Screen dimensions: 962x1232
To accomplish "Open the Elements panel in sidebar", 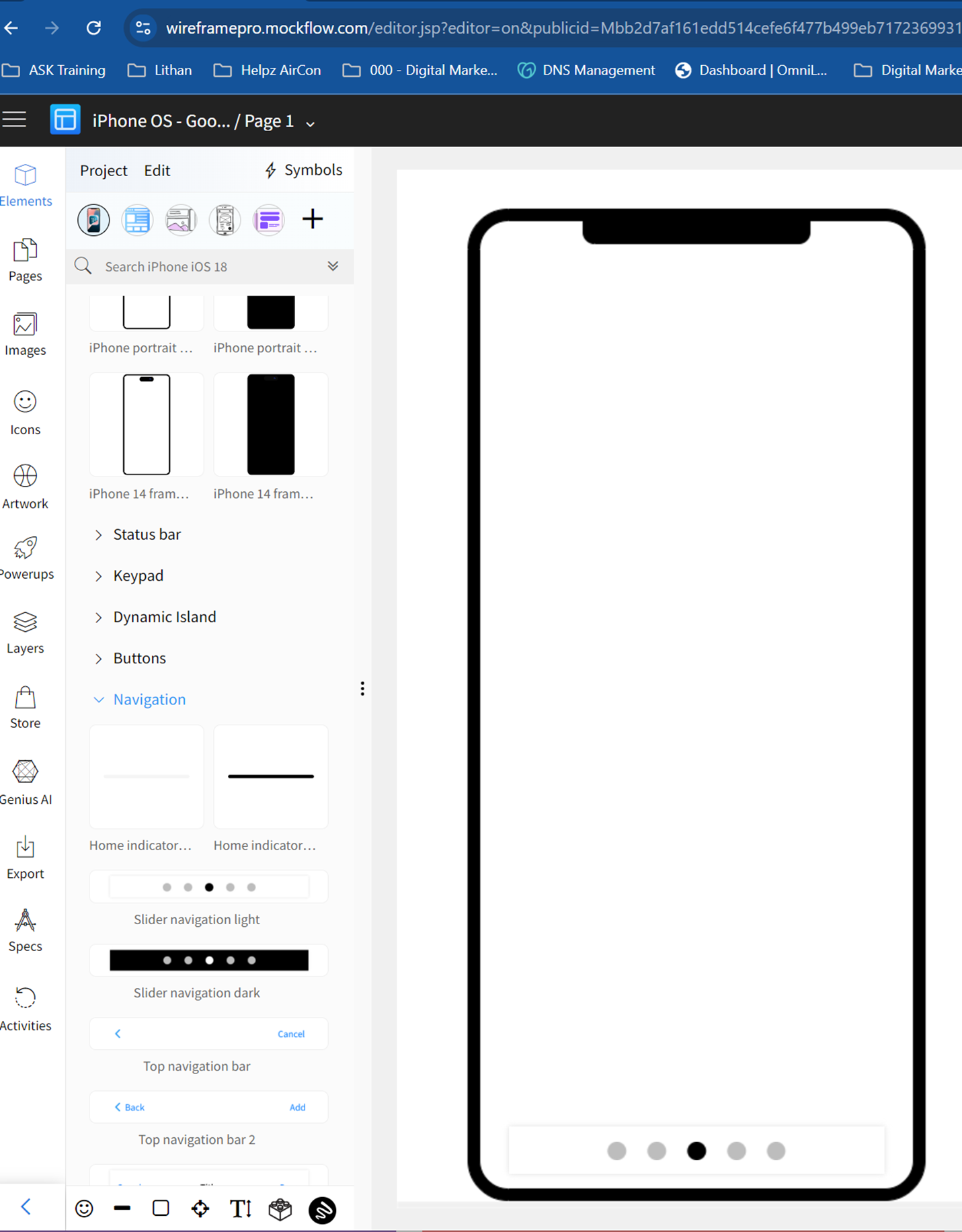I will 26,185.
